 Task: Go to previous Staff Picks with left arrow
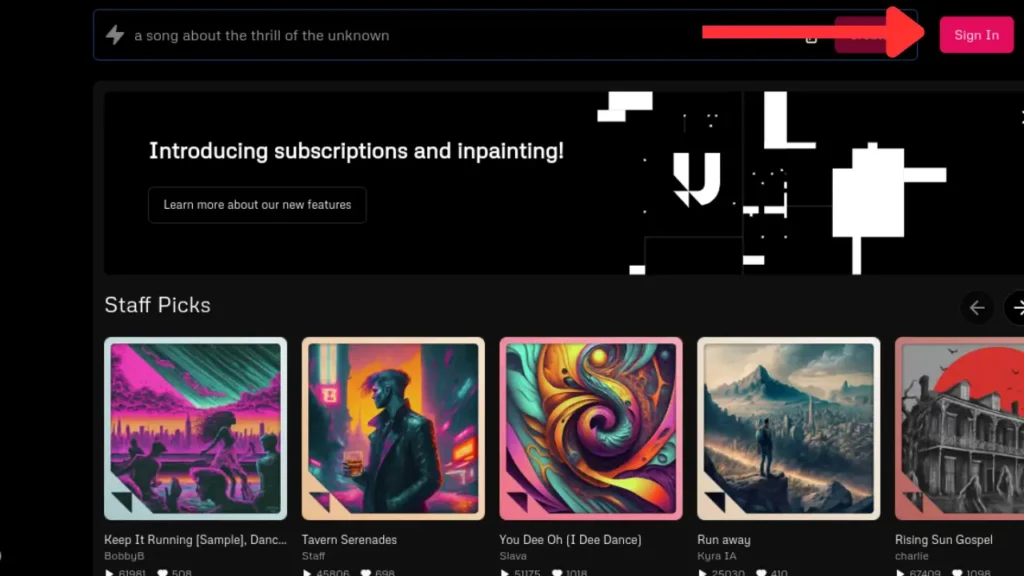pyautogui.click(x=977, y=308)
